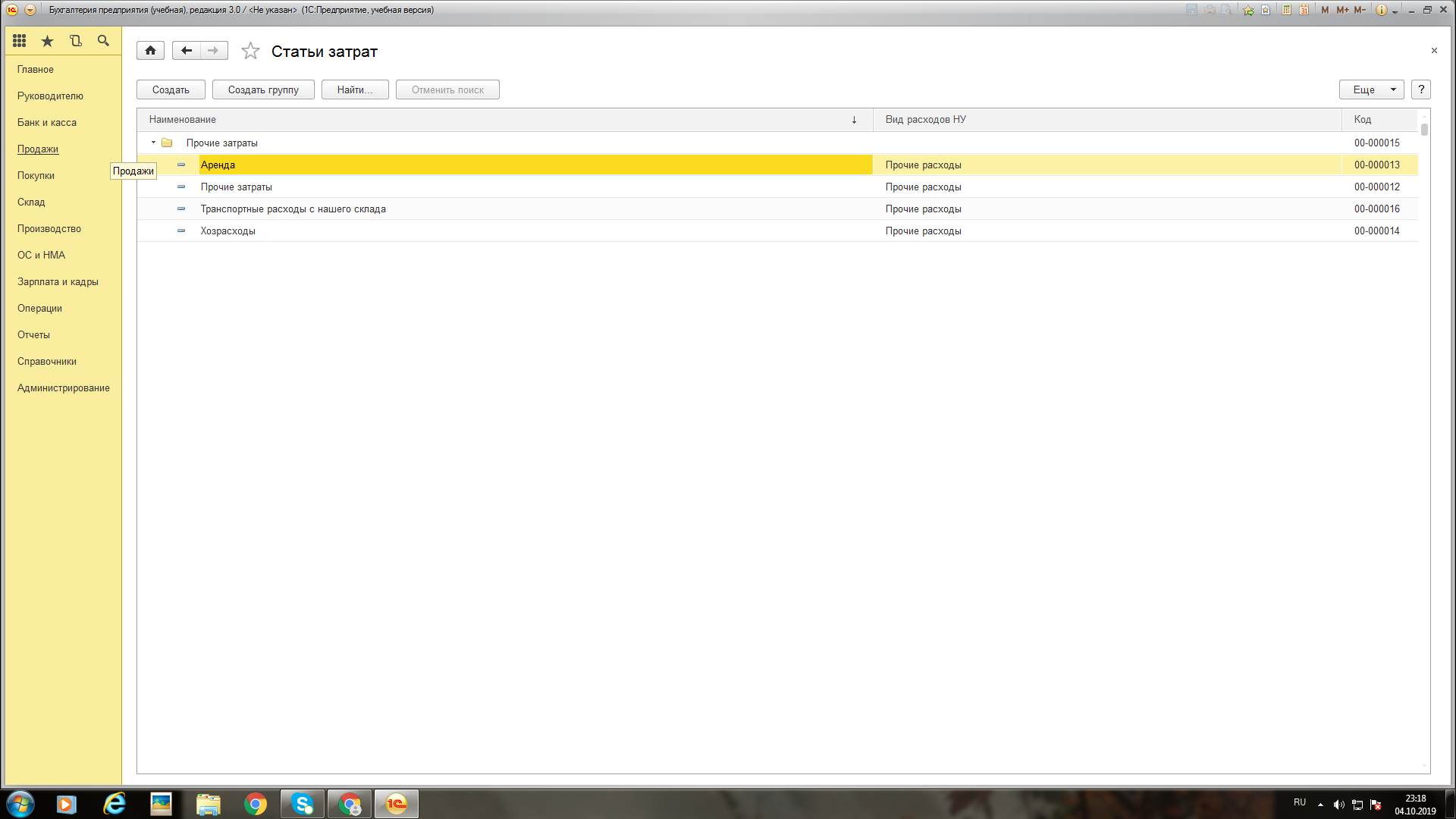Collapse the Прочие затраты folder
The width and height of the screenshot is (1456, 819).
pyautogui.click(x=153, y=143)
